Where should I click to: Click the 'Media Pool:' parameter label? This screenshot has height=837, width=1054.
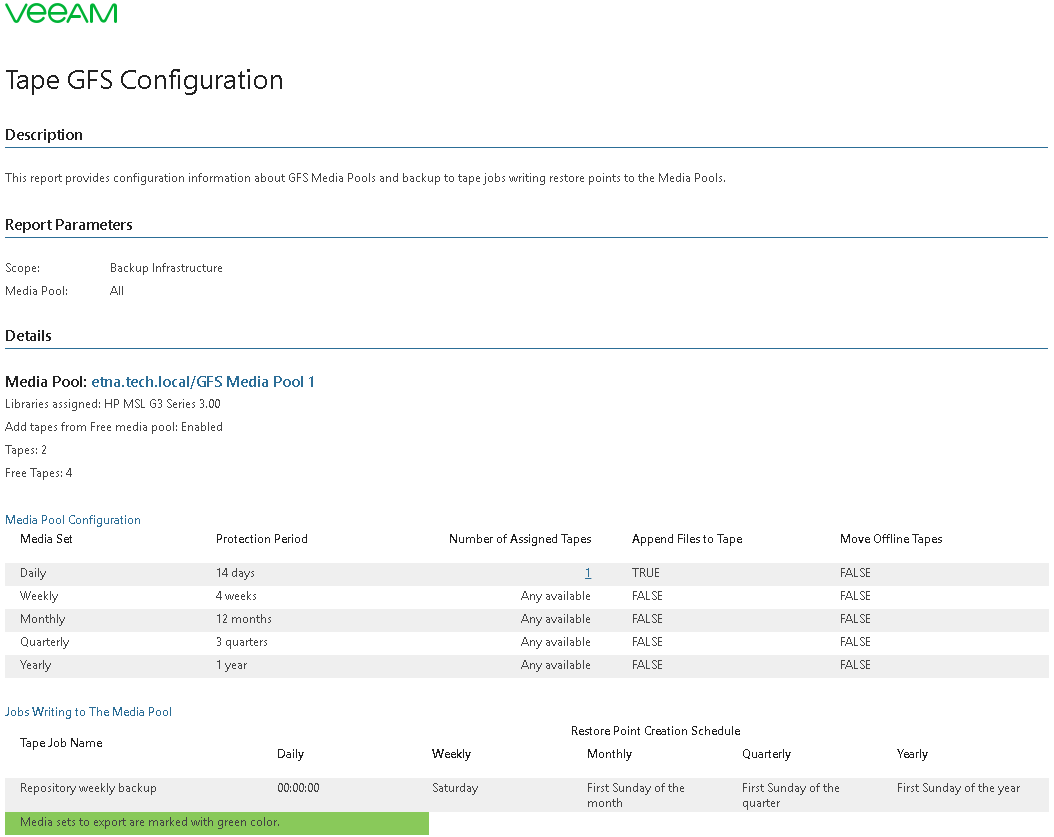click(x=36, y=290)
